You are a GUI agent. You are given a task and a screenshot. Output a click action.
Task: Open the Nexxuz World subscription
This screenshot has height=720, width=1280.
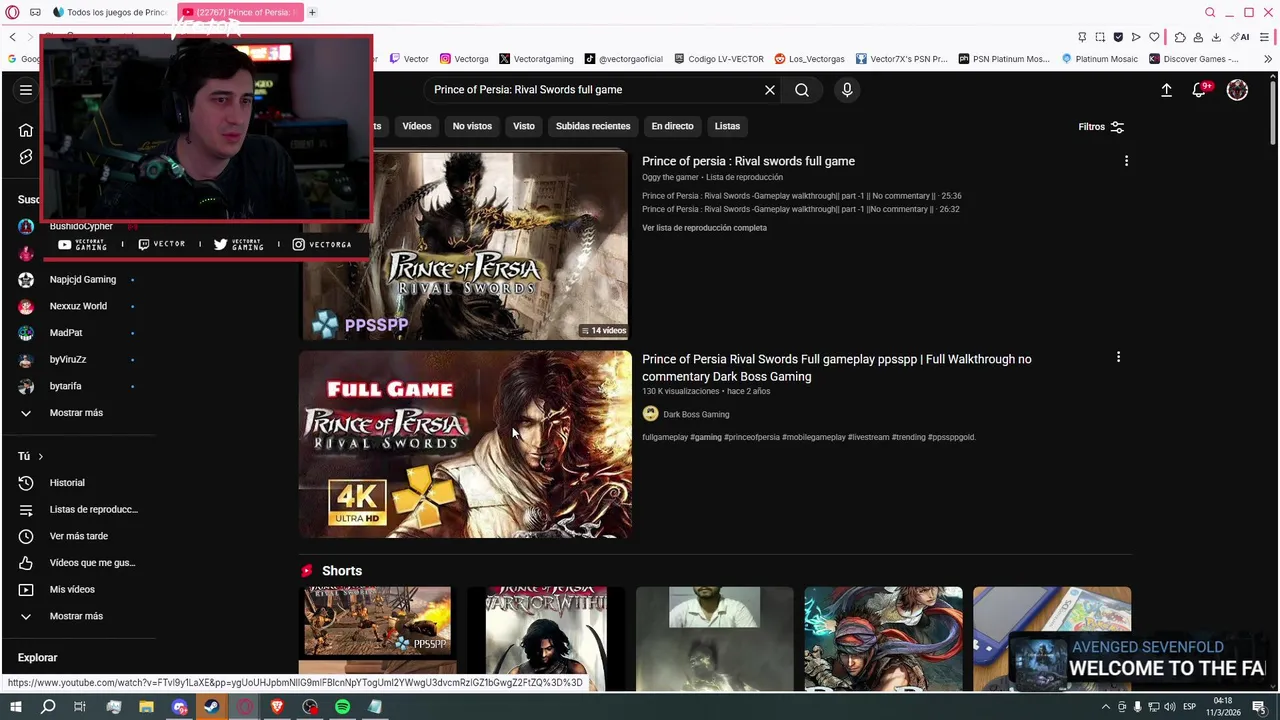click(x=78, y=306)
